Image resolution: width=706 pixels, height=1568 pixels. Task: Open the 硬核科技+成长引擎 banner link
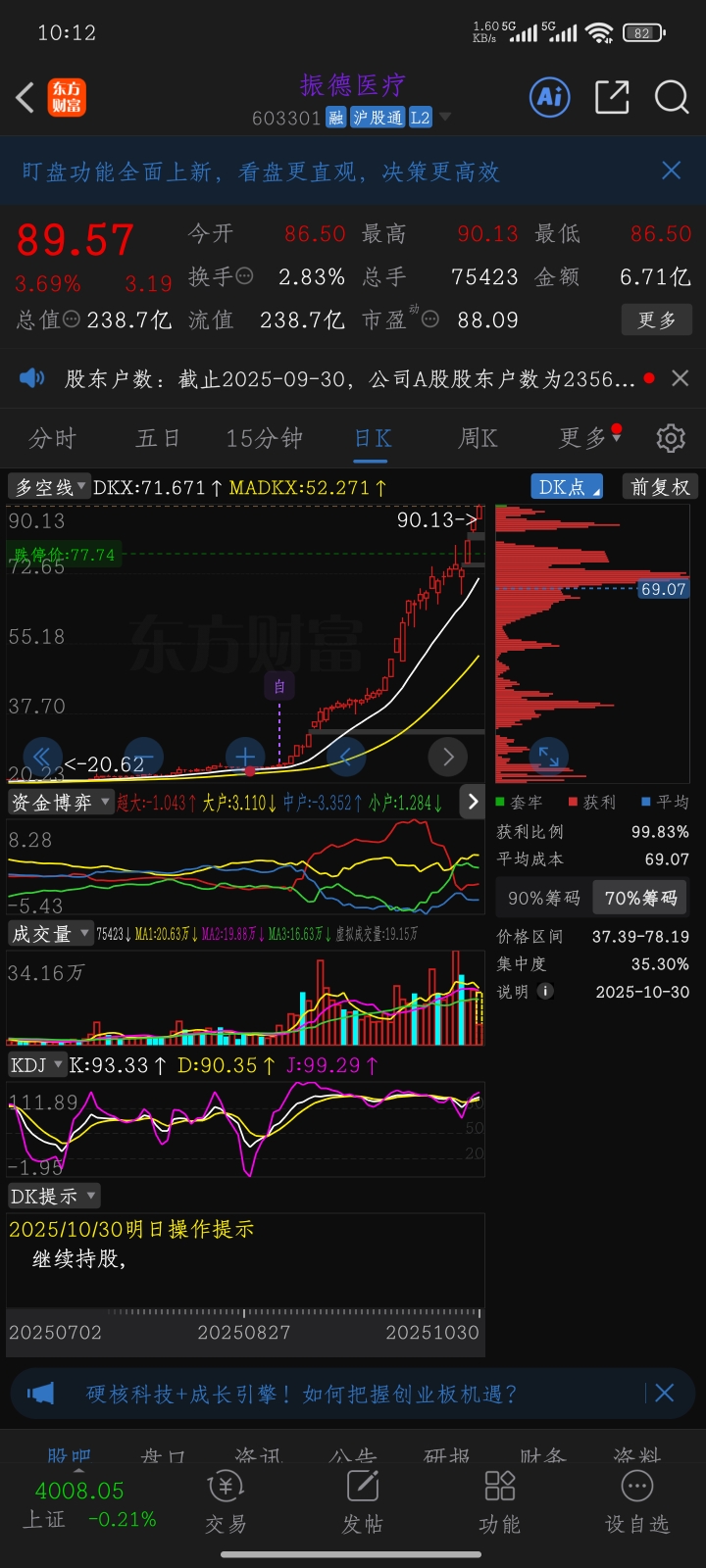pyautogui.click(x=302, y=1394)
